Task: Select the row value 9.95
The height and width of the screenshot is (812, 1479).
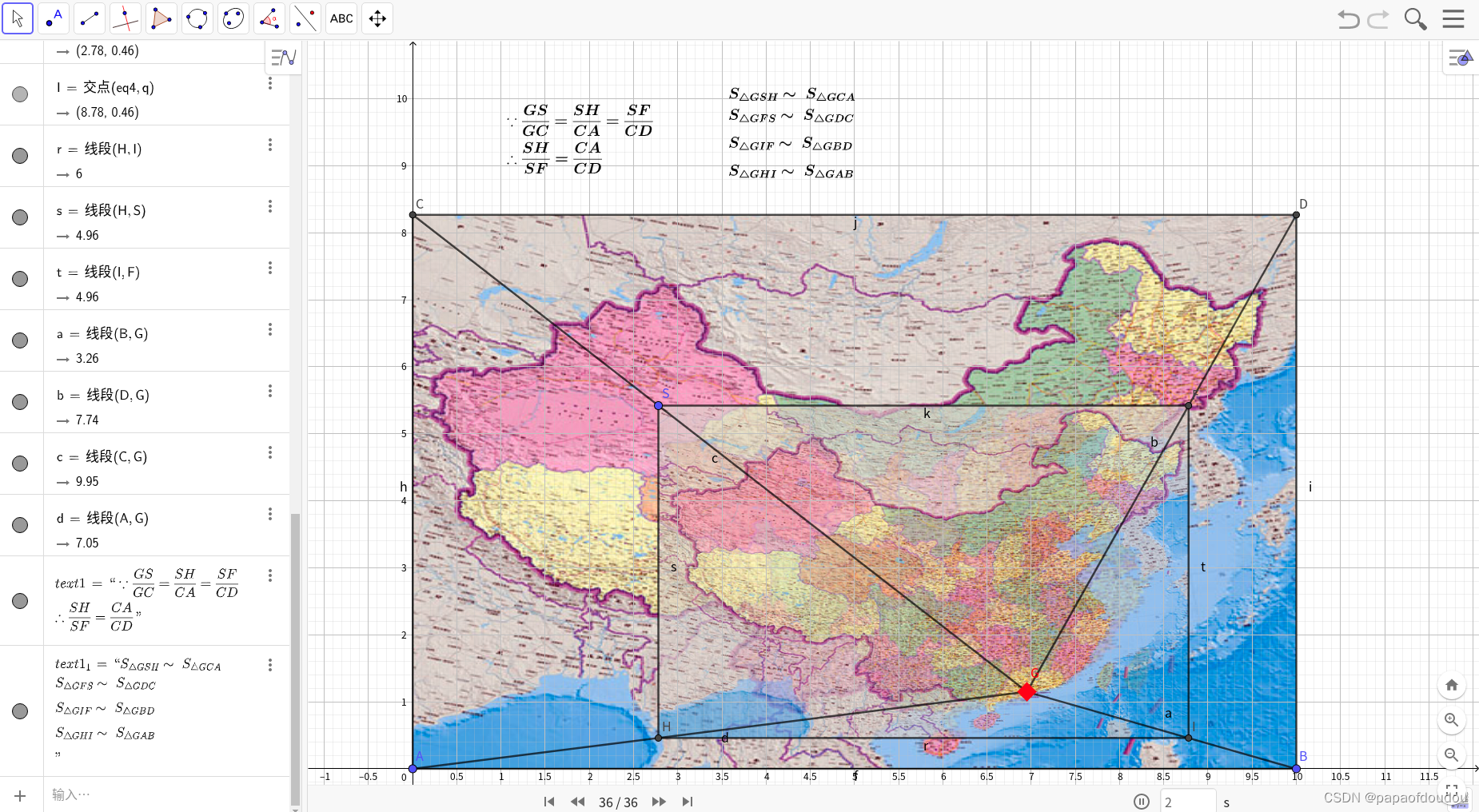Action: click(87, 481)
